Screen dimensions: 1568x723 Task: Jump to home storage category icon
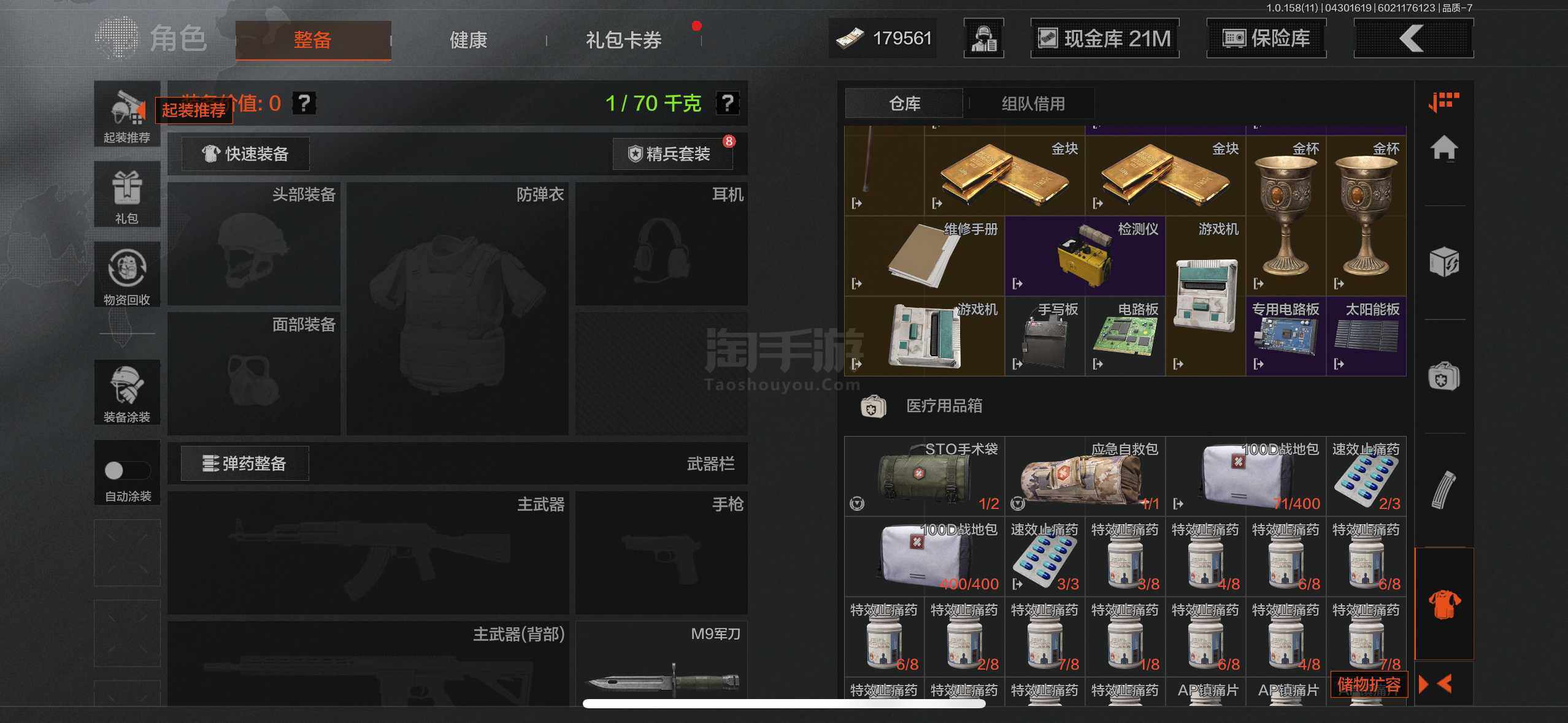coord(1444,148)
